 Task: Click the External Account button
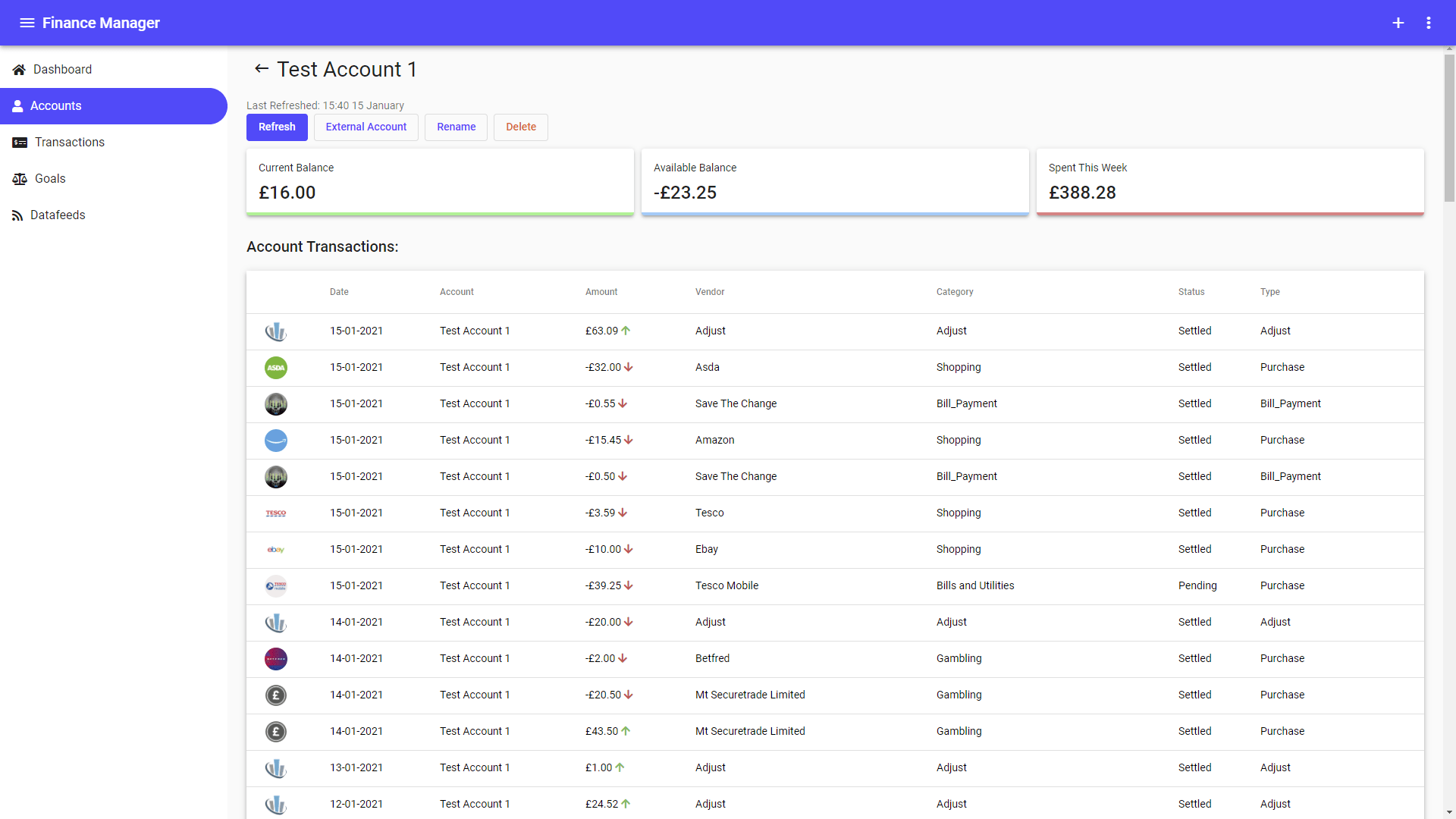(x=366, y=127)
